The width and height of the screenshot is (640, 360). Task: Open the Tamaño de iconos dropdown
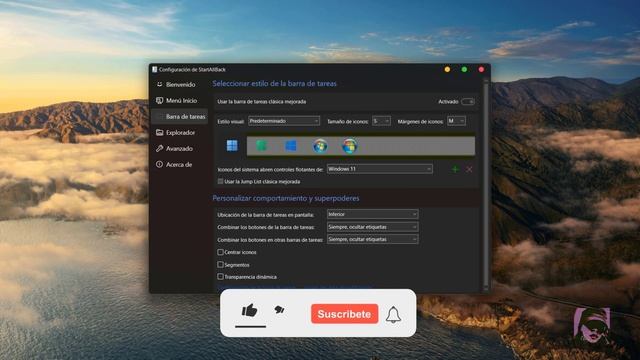381,121
